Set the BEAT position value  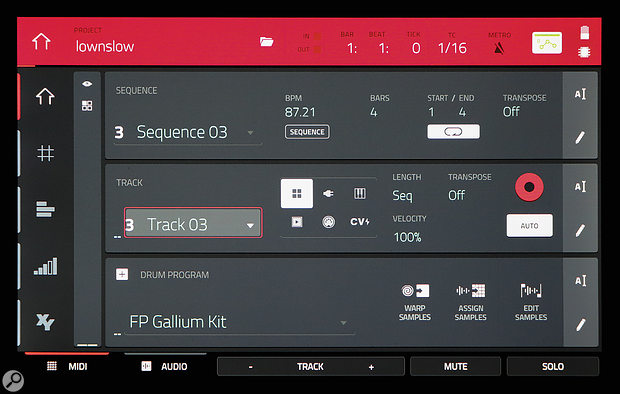(384, 48)
